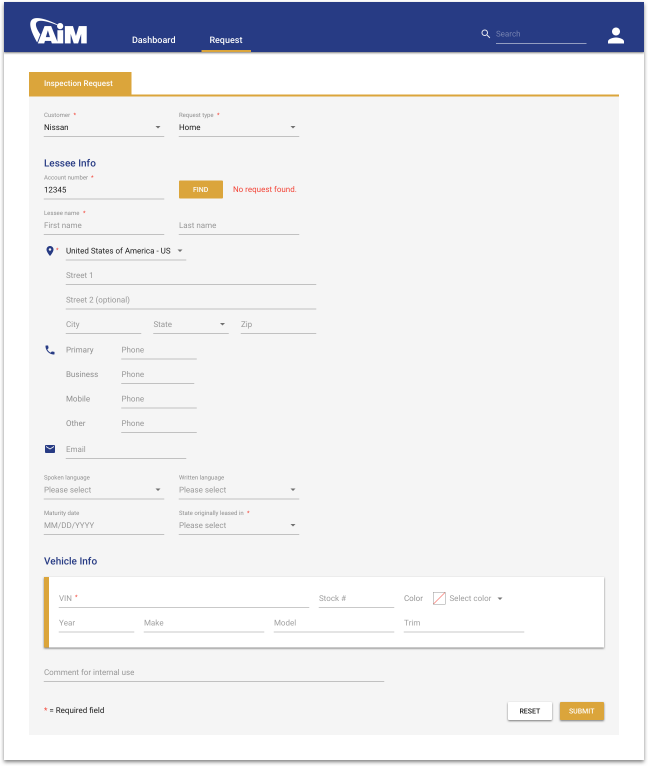
Task: Click the Select color swatch box
Action: coord(439,598)
